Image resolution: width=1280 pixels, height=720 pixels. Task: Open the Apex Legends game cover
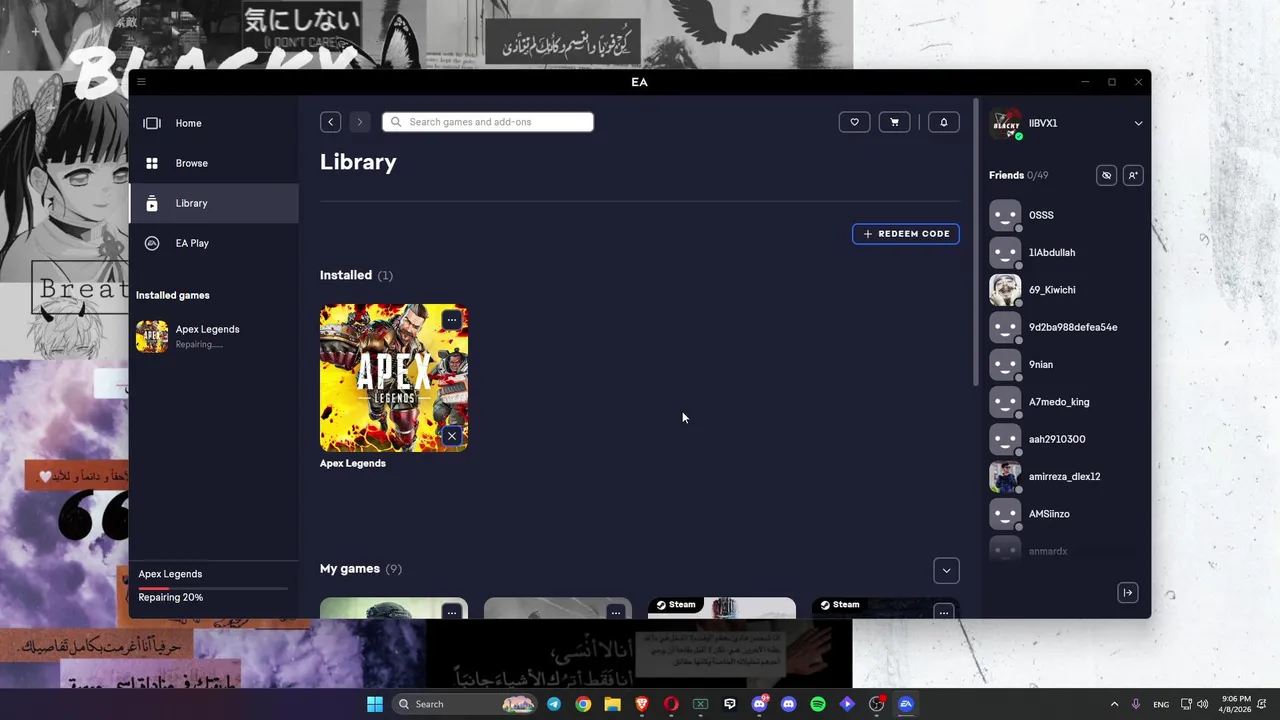(394, 378)
